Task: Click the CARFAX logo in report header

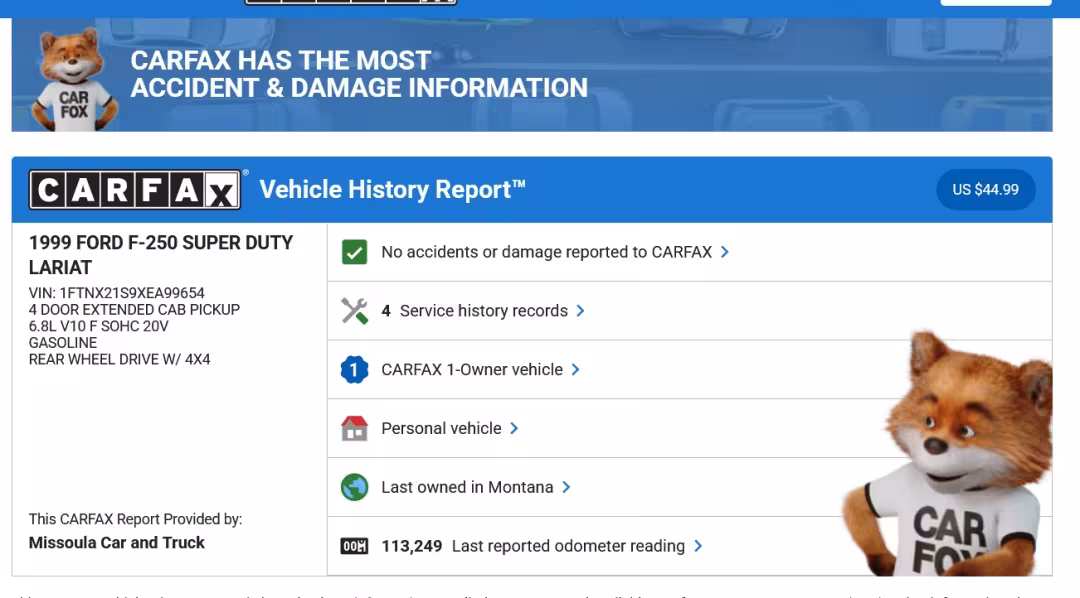Action: [x=135, y=189]
